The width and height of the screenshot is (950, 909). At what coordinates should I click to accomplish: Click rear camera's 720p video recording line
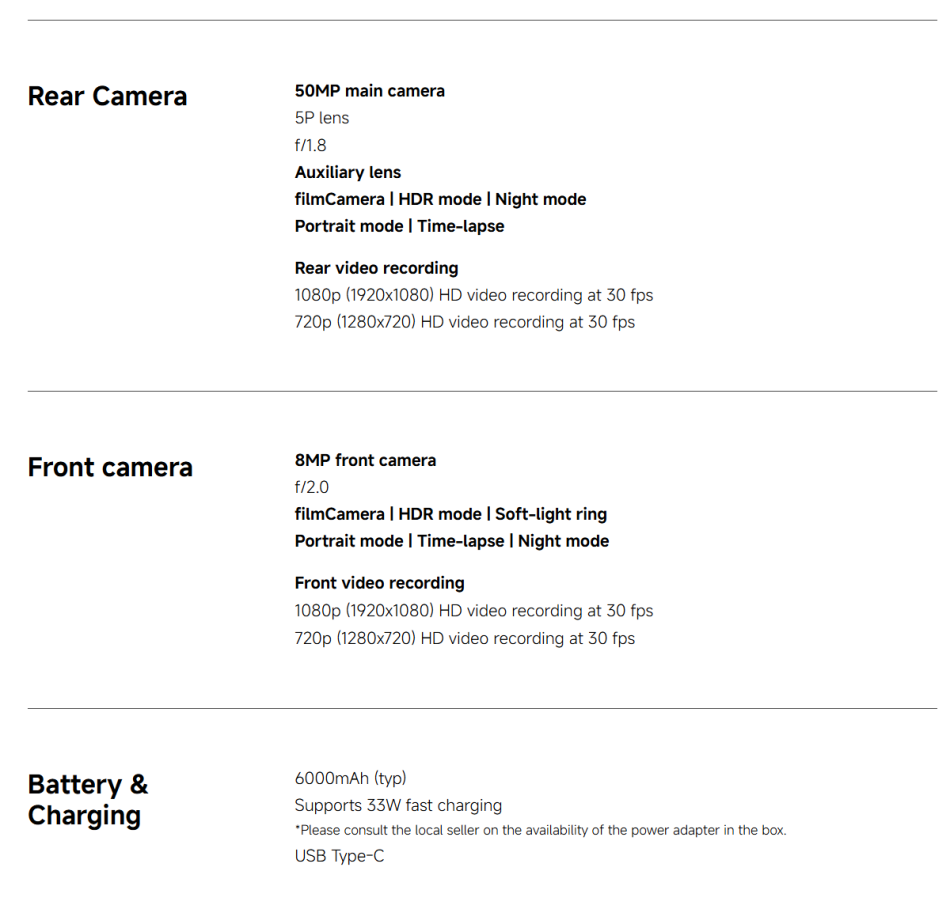464,322
